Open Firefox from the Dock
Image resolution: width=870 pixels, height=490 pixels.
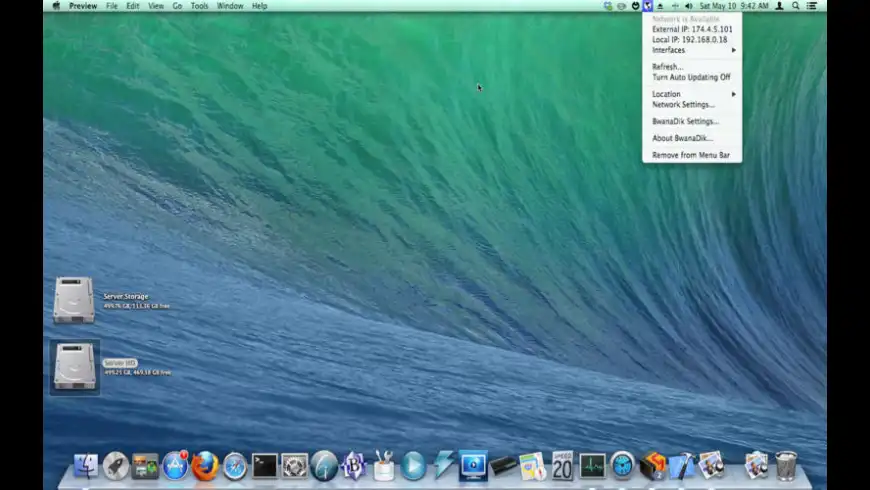tap(205, 465)
